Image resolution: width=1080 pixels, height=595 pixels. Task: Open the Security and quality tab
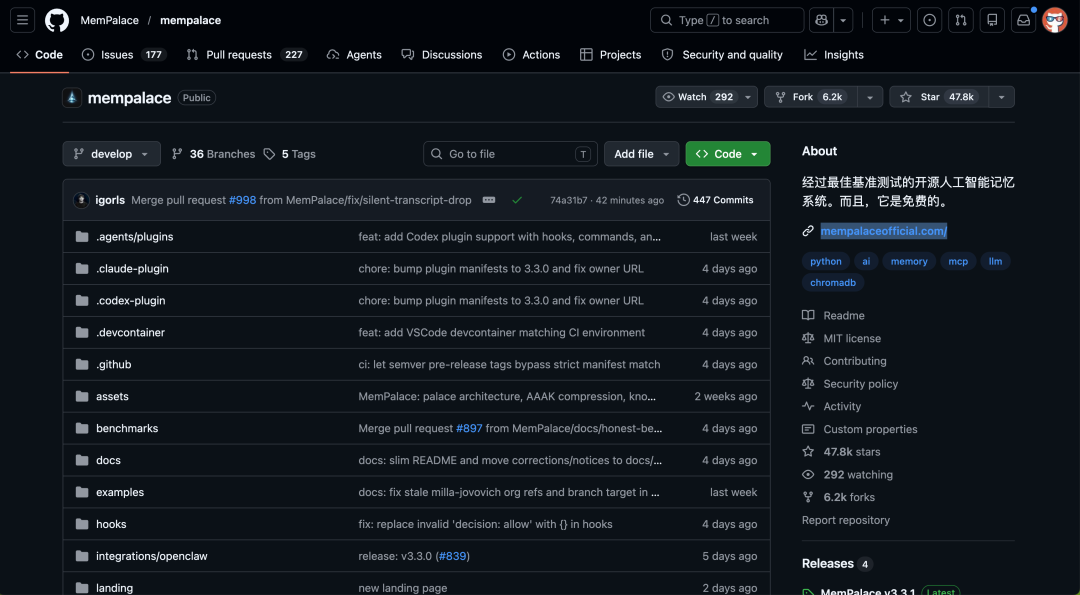[x=722, y=54]
